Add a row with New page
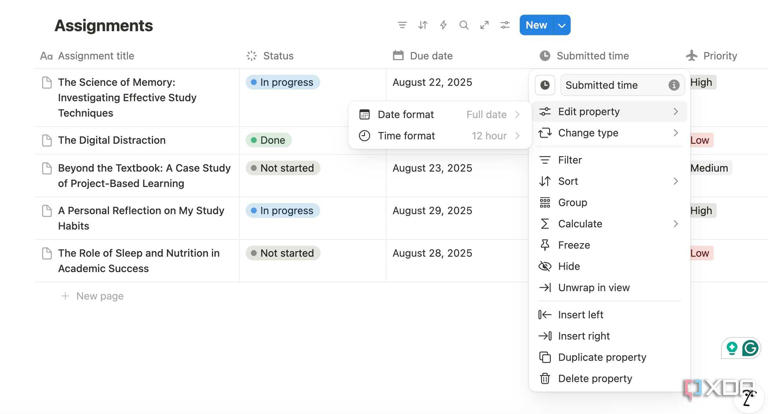 click(x=92, y=296)
